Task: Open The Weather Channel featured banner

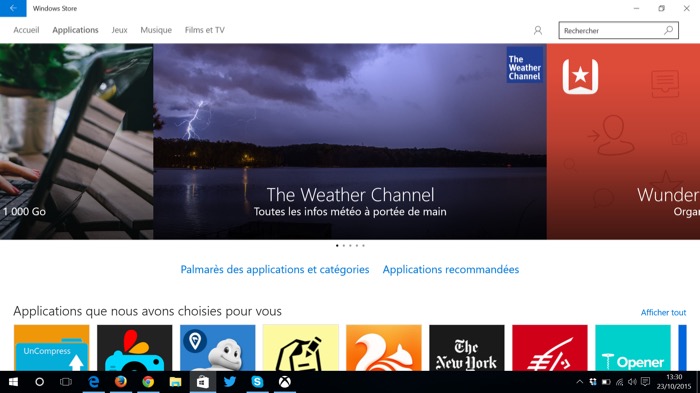Action: (350, 142)
